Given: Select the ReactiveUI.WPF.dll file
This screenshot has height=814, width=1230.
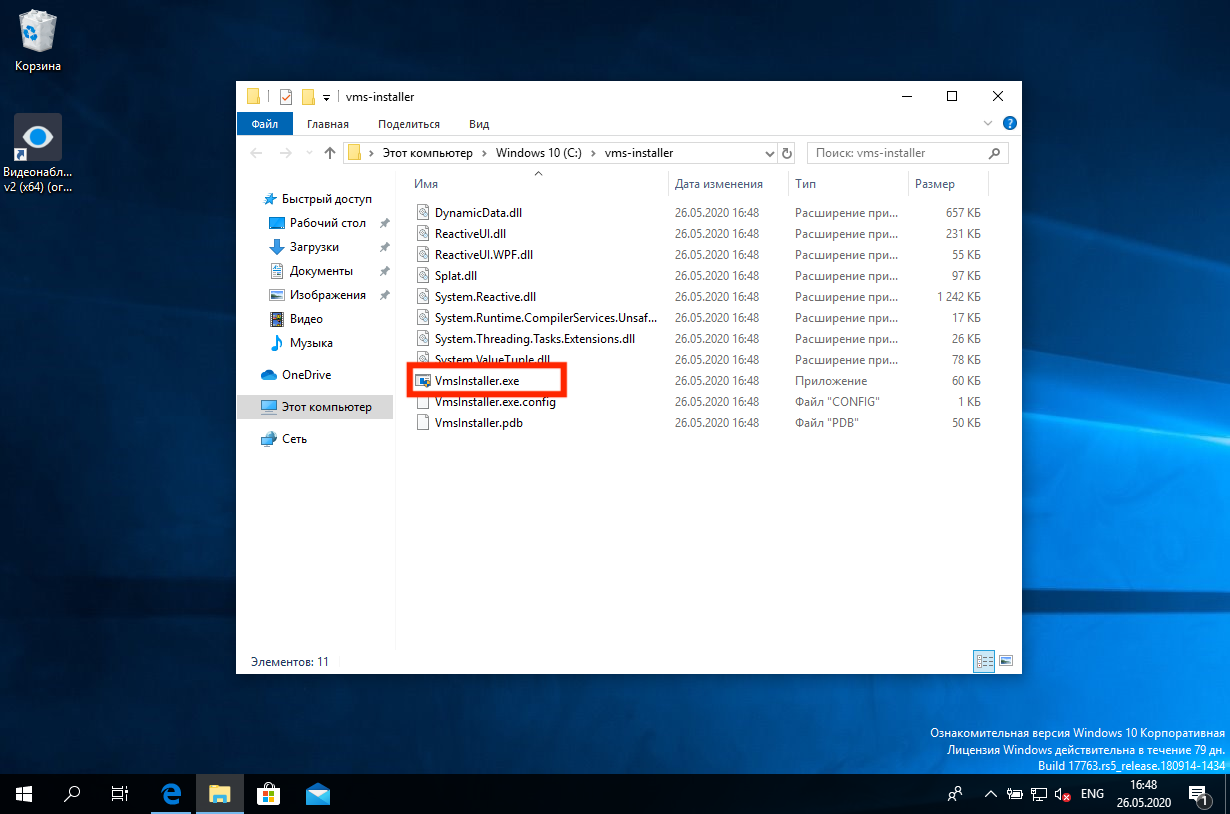Looking at the screenshot, I should 484,255.
